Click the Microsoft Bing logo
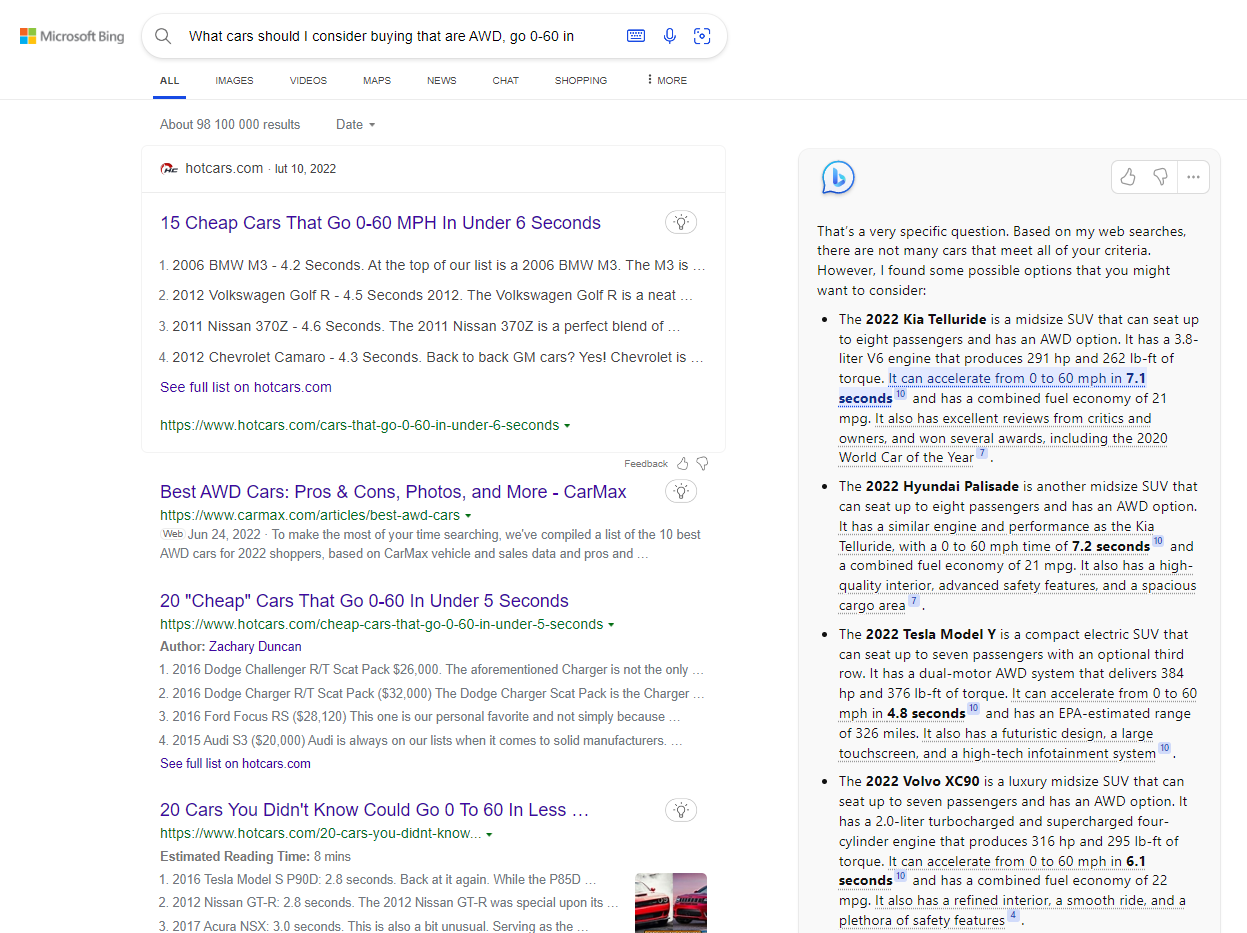 72,36
